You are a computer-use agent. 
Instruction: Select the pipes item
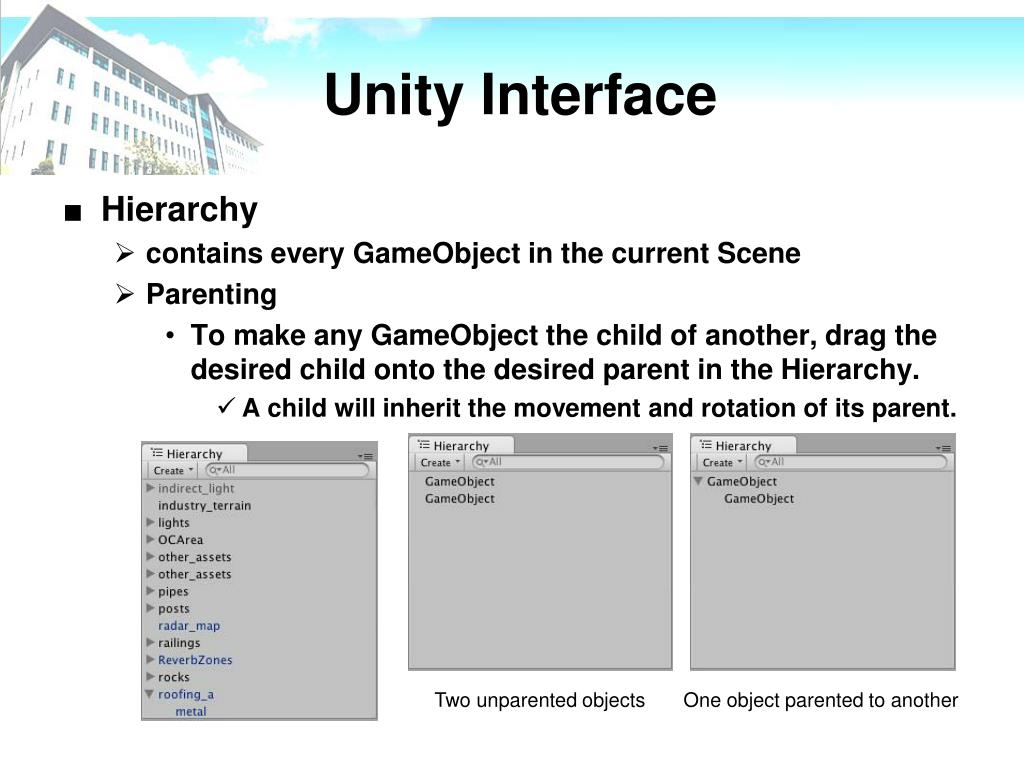[173, 592]
